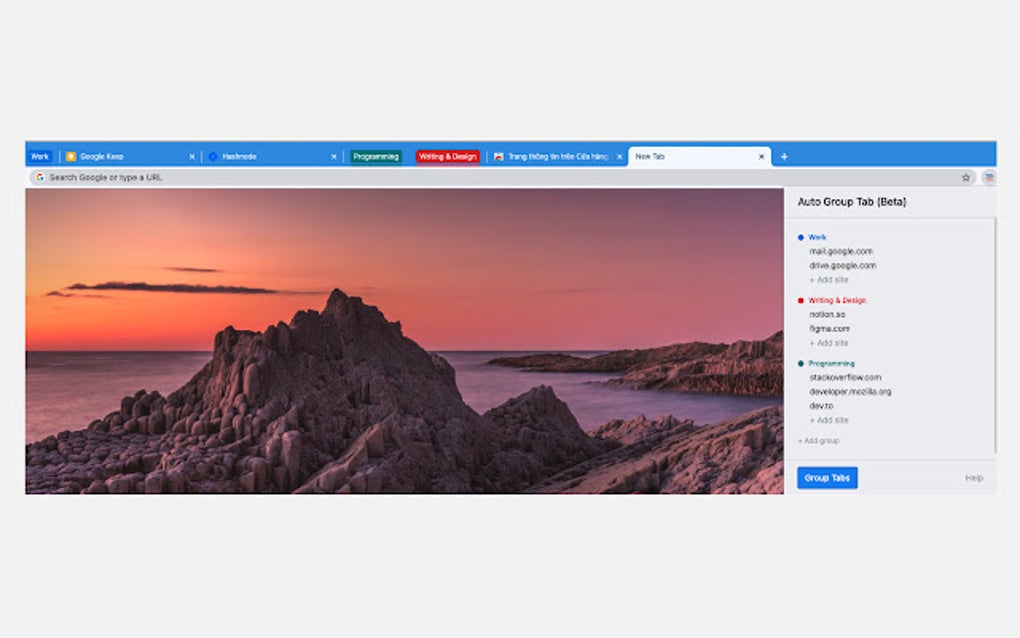
Task: Click the Google search icon in address bar
Action: [38, 177]
